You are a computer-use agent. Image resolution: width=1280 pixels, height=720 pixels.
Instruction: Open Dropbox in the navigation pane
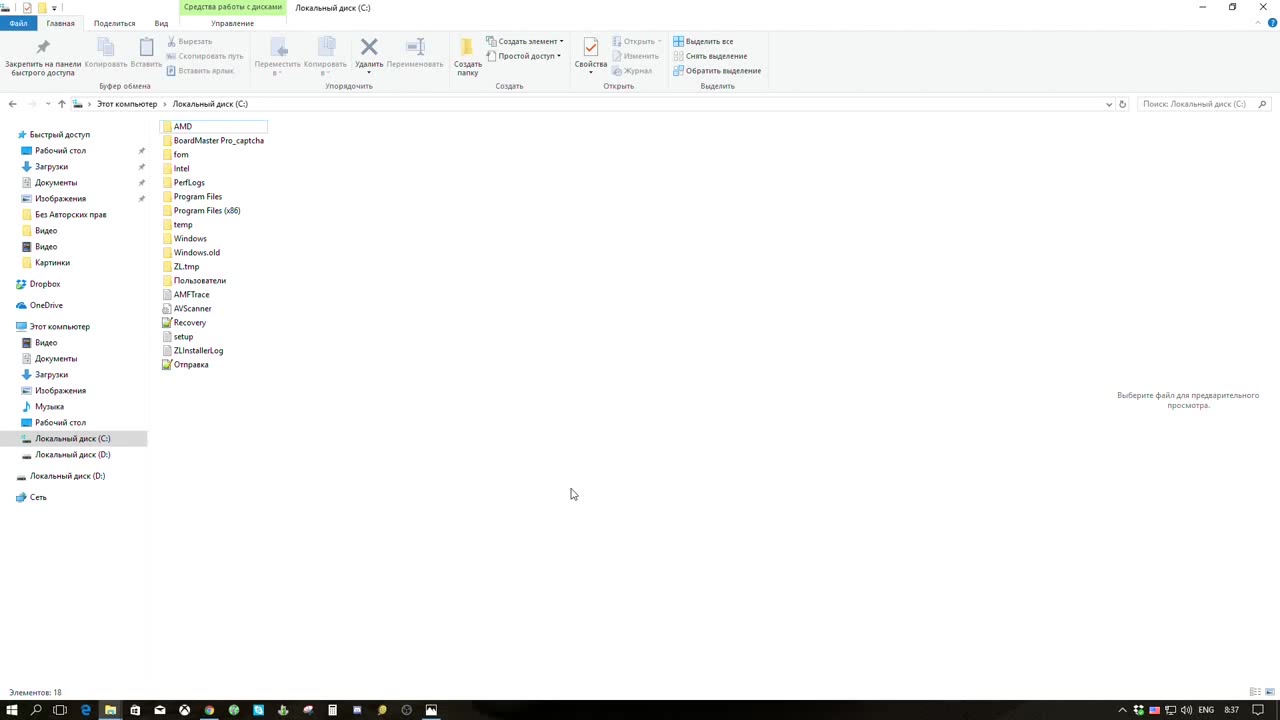point(45,284)
